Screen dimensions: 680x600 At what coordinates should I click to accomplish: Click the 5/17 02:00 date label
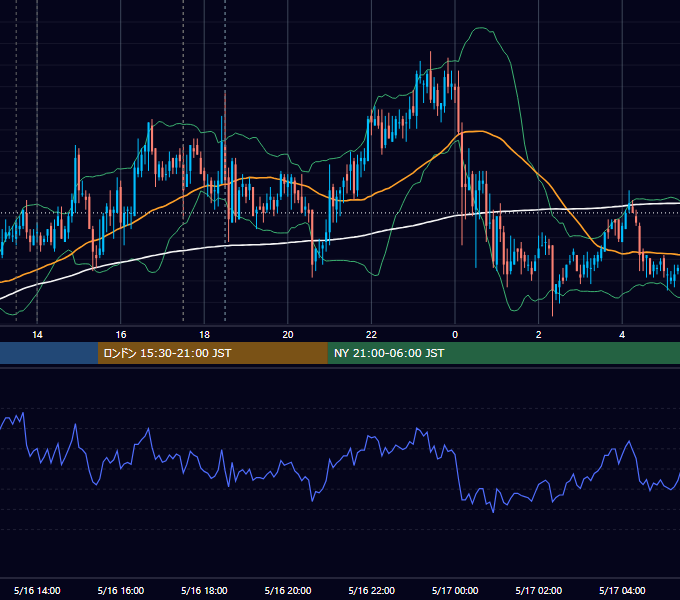pos(539,590)
